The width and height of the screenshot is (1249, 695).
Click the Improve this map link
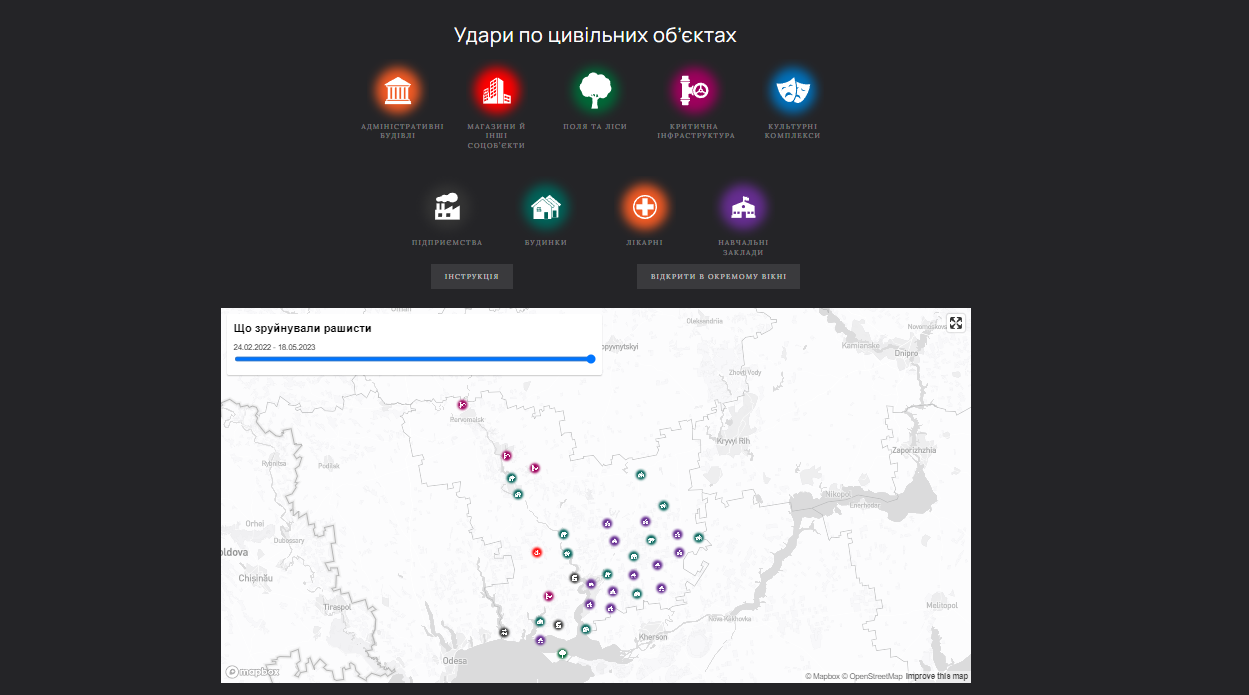click(937, 677)
